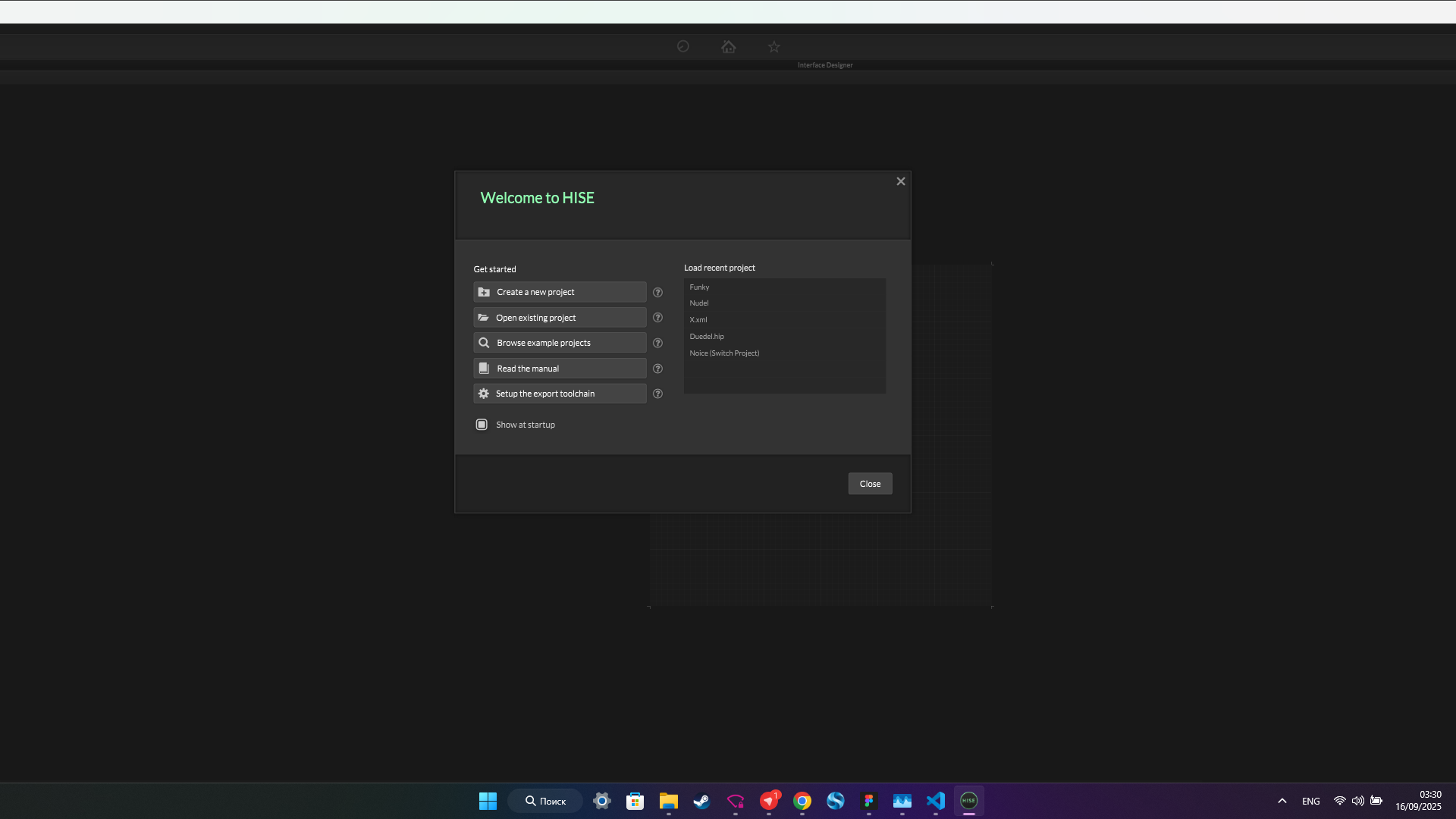
Task: Show hidden system tray icons
Action: point(1282,801)
